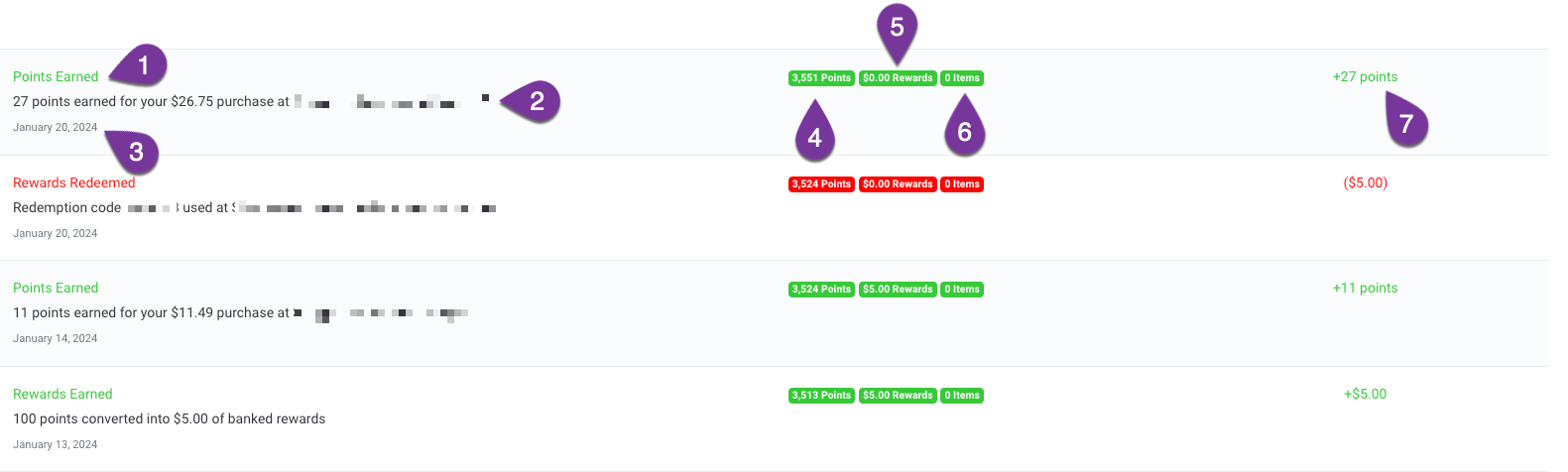Click the red 3,524 Points badge
The width and height of the screenshot is (1568, 472).
[821, 183]
